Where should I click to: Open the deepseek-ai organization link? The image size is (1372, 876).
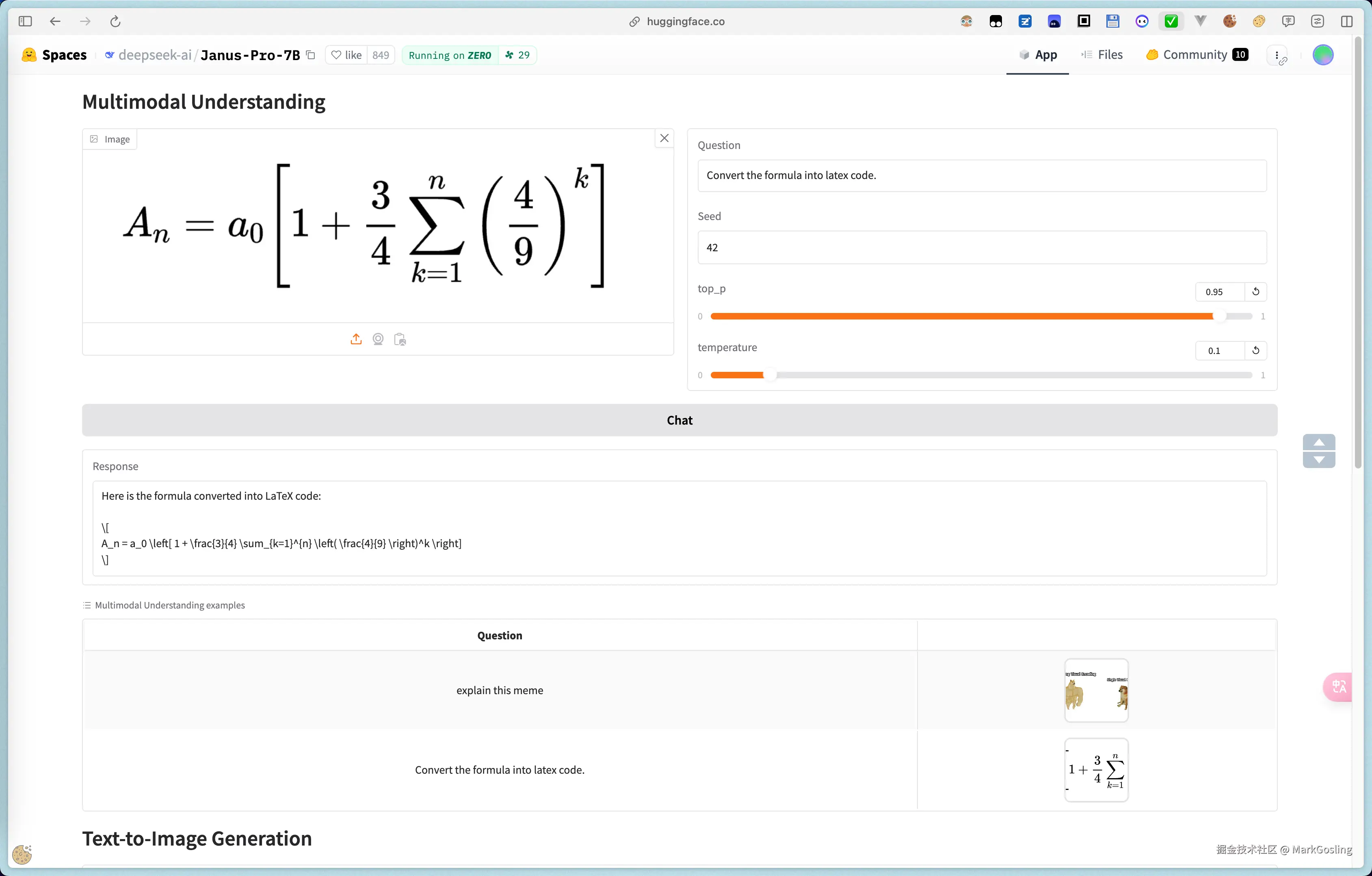(x=154, y=55)
